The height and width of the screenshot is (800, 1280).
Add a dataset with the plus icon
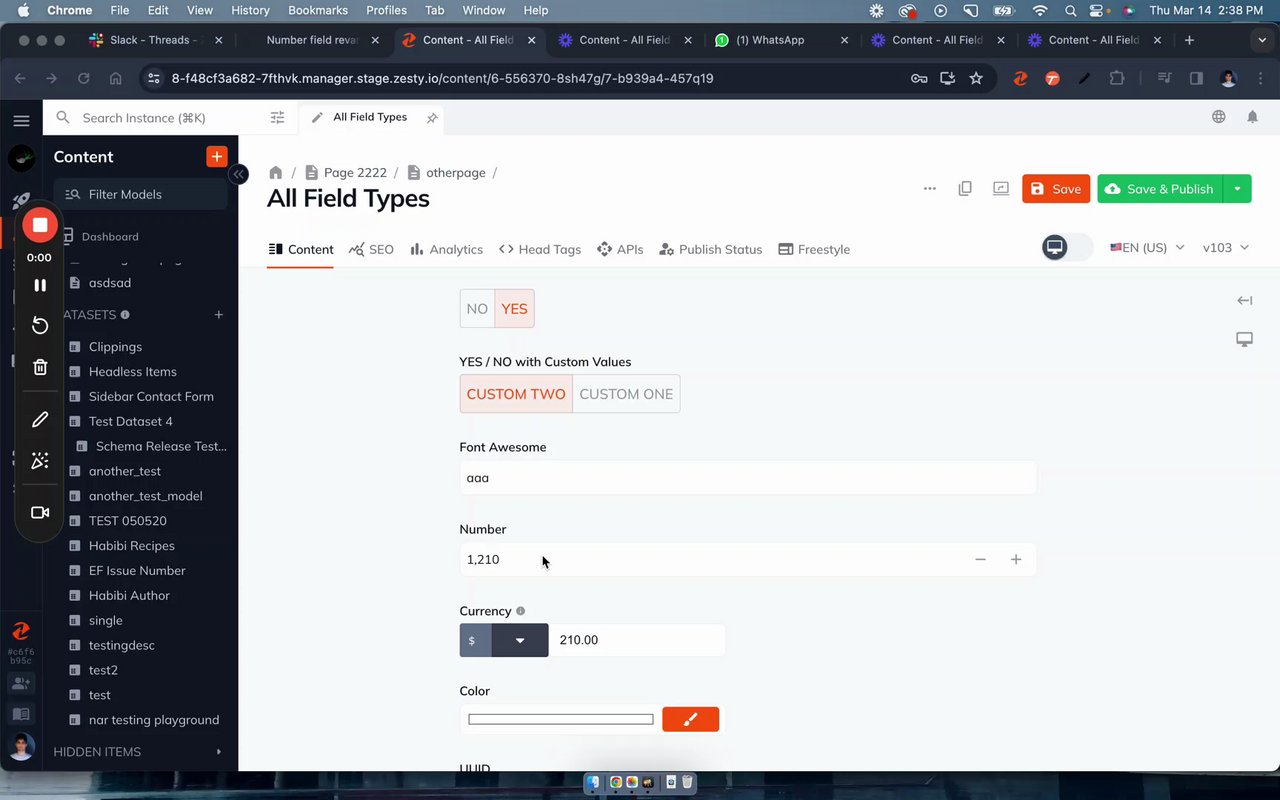(x=218, y=315)
